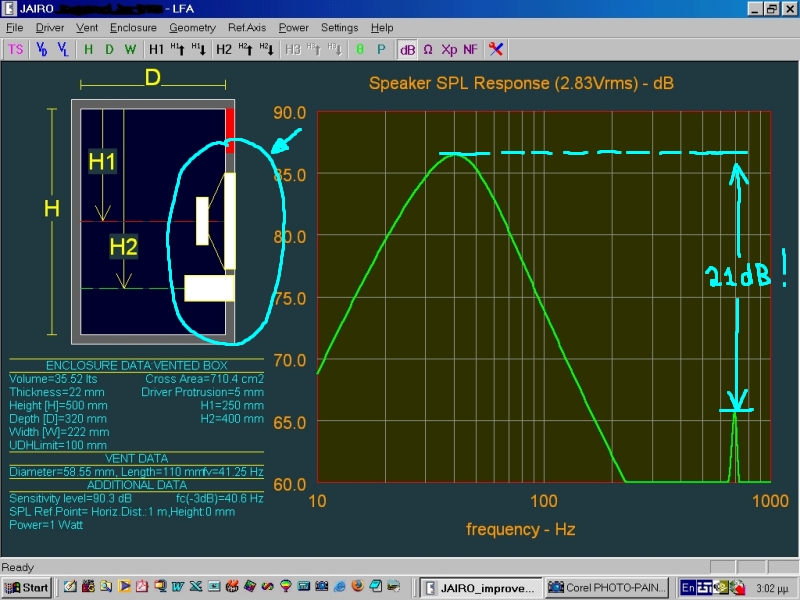Click the H1=250 mm value
The width and height of the screenshot is (800, 600).
232,405
